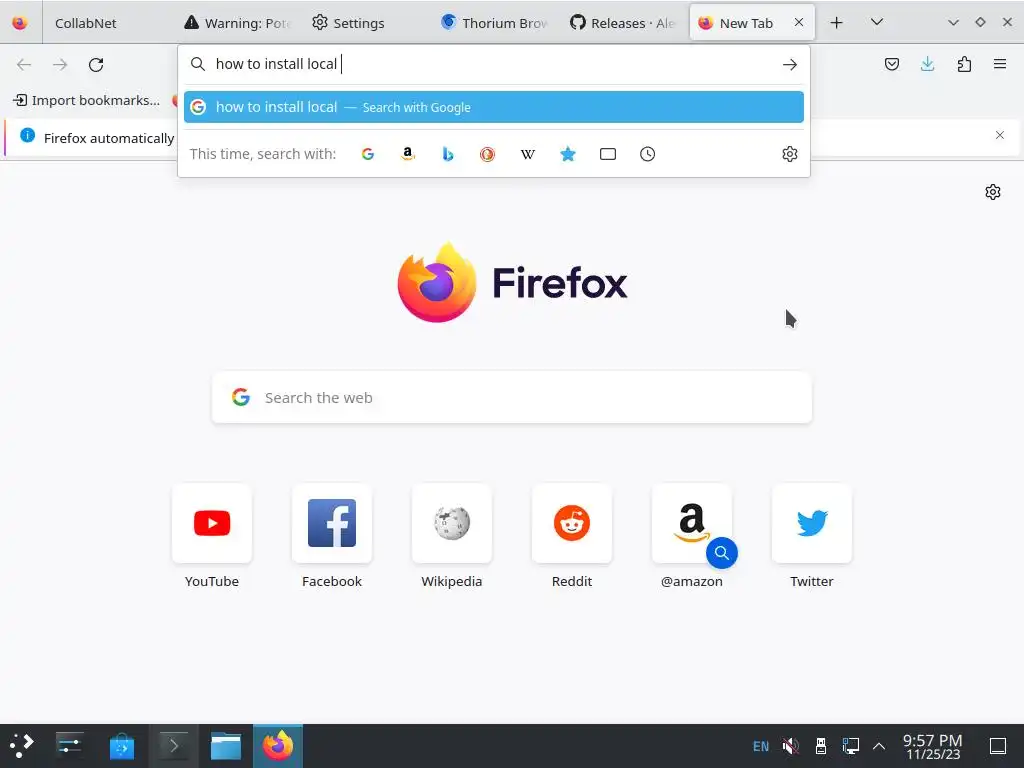Open the application launcher in taskbar
The width and height of the screenshot is (1024, 768).
click(x=21, y=746)
